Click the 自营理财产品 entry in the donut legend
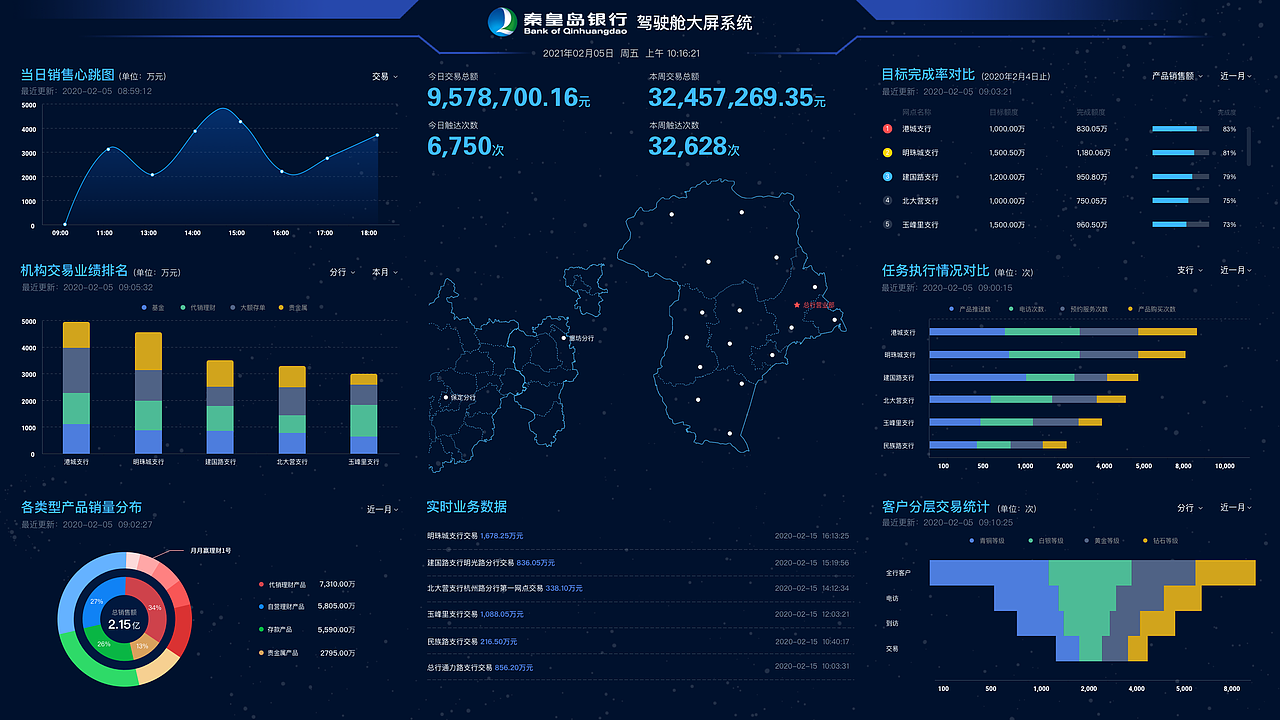The height and width of the screenshot is (720, 1280). click(x=306, y=606)
